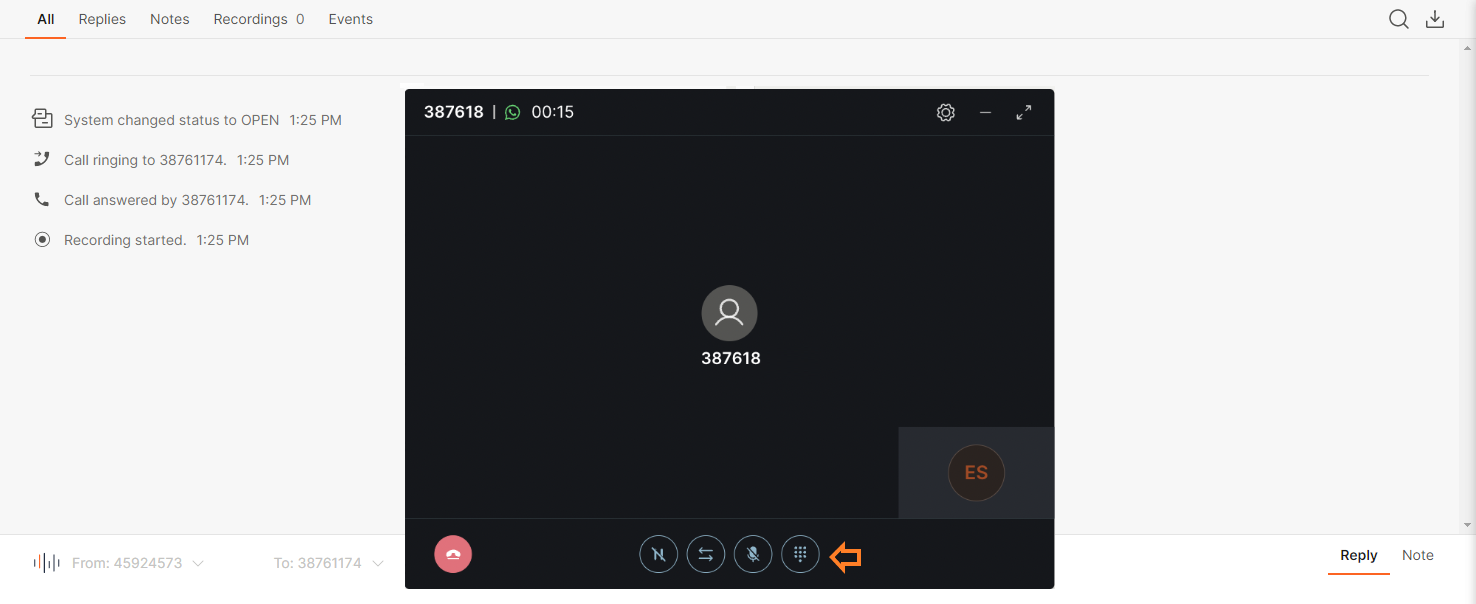Click 'Call answered by 38761174.' entry

tap(156, 200)
